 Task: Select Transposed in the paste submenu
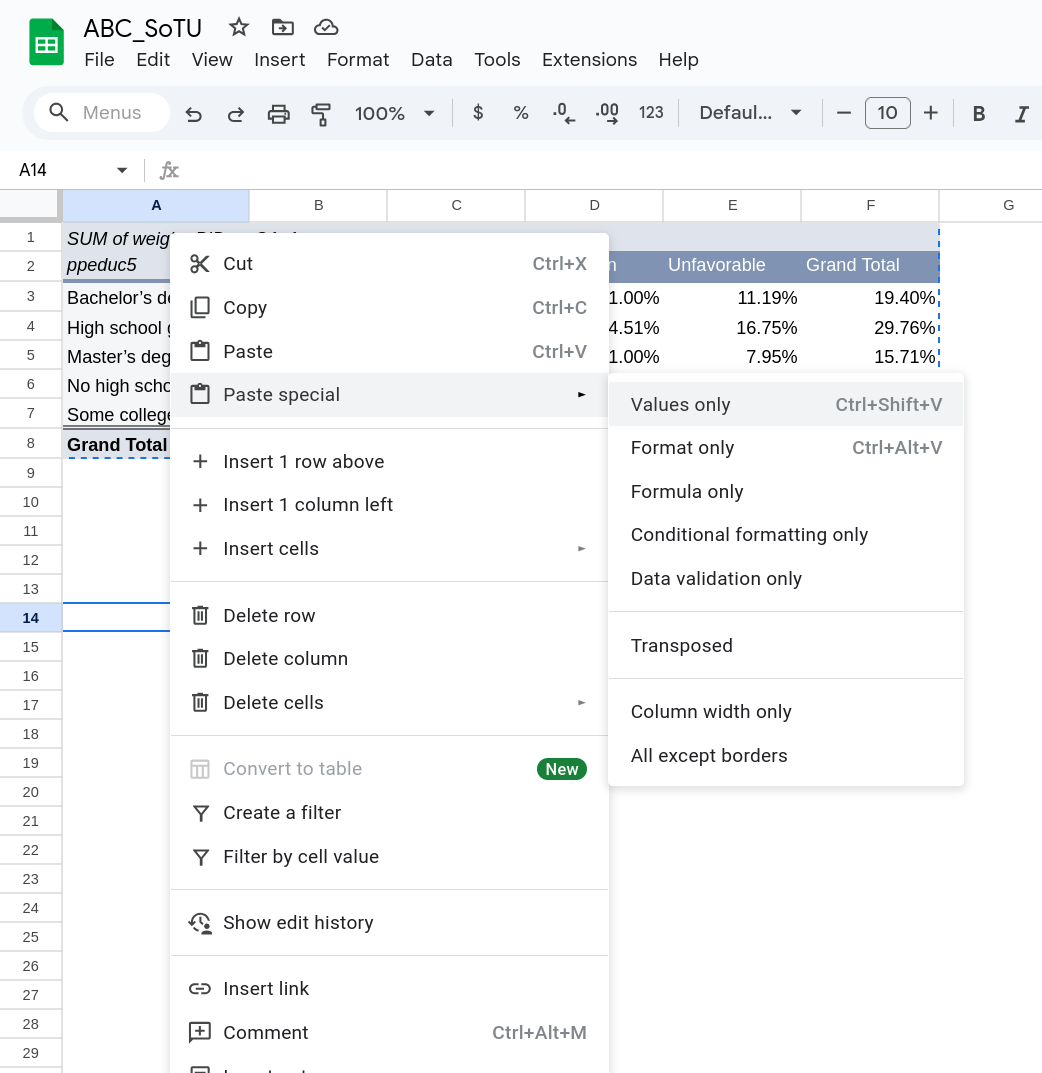click(x=682, y=646)
